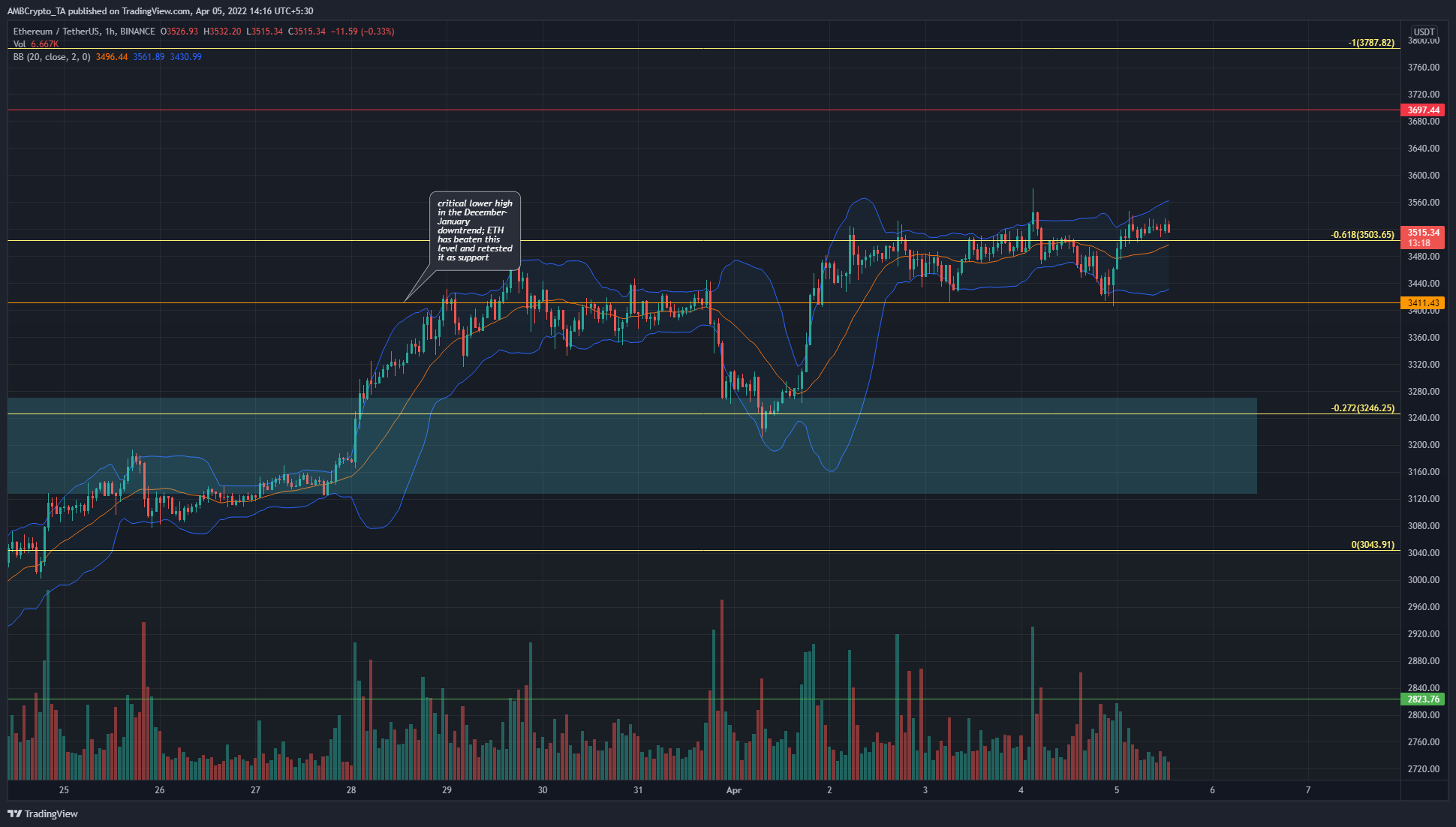Click the -0.272(3246.25) Fibonacci level label
This screenshot has width=1456, height=827.
[x=1362, y=408]
